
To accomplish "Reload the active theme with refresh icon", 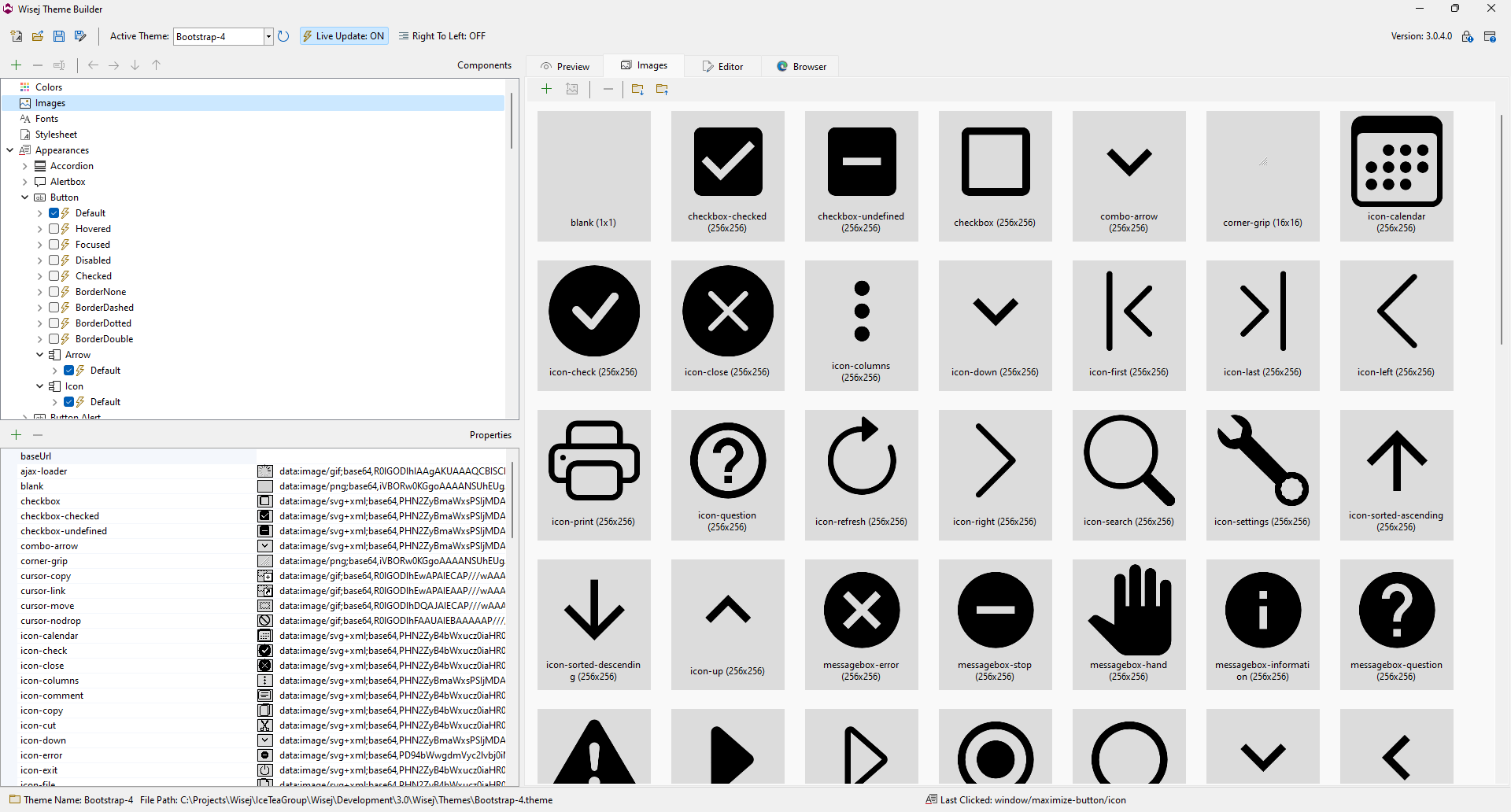I will (x=284, y=36).
